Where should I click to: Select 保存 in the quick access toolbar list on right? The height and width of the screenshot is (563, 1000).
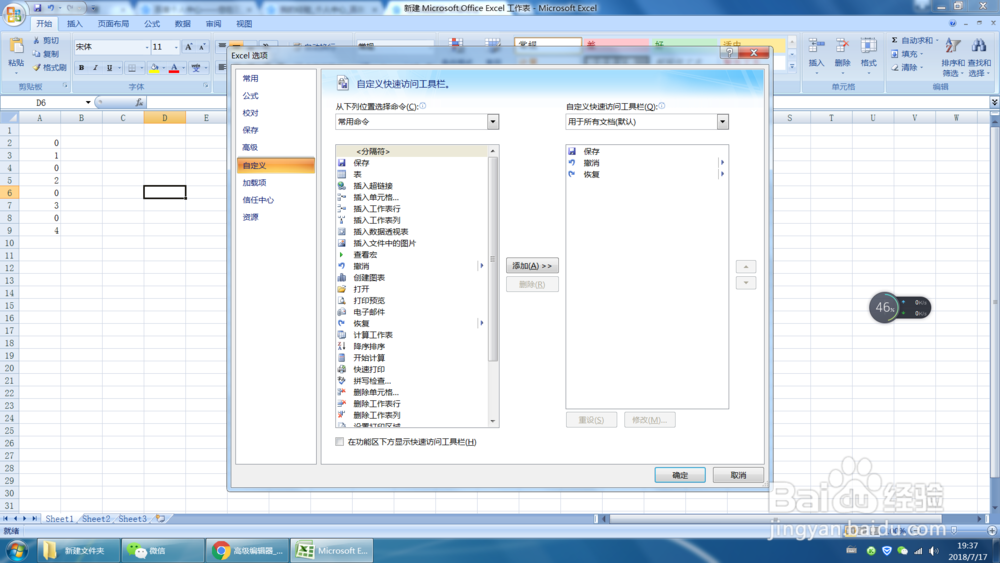coord(646,151)
